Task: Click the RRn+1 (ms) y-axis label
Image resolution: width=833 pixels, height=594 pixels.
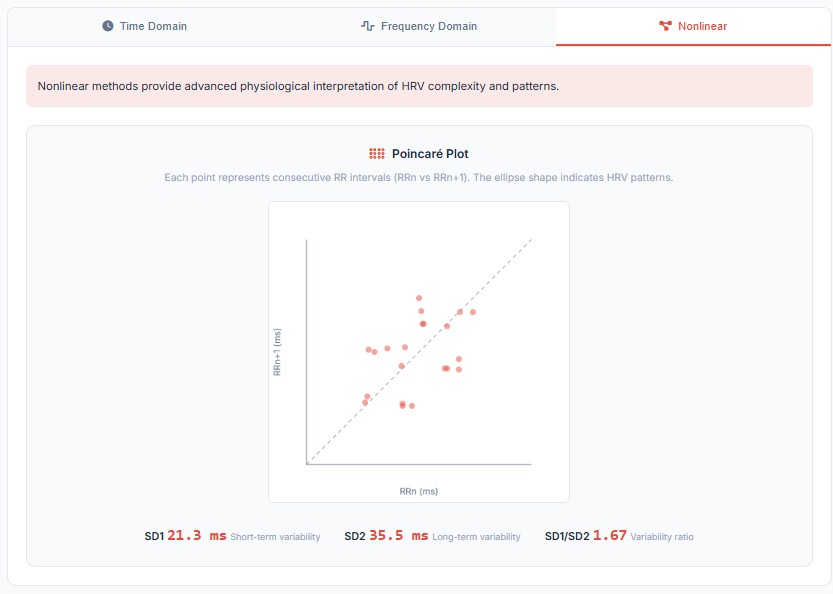Action: pos(277,352)
